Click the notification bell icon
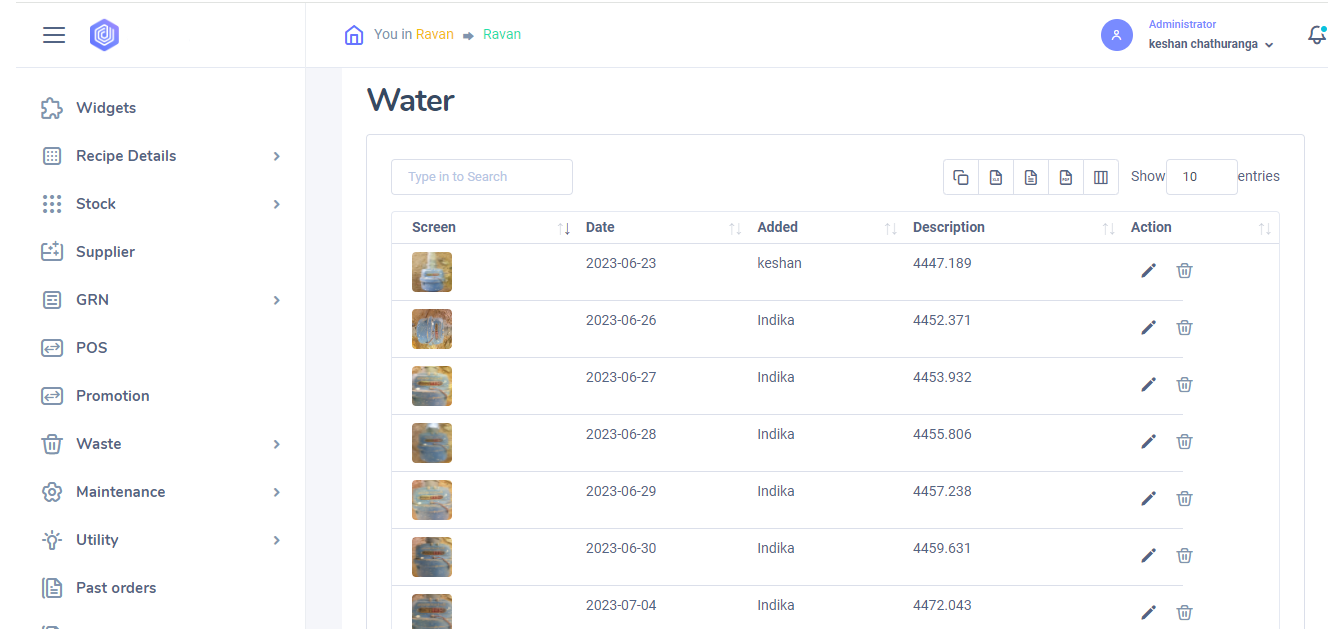 tap(1316, 35)
